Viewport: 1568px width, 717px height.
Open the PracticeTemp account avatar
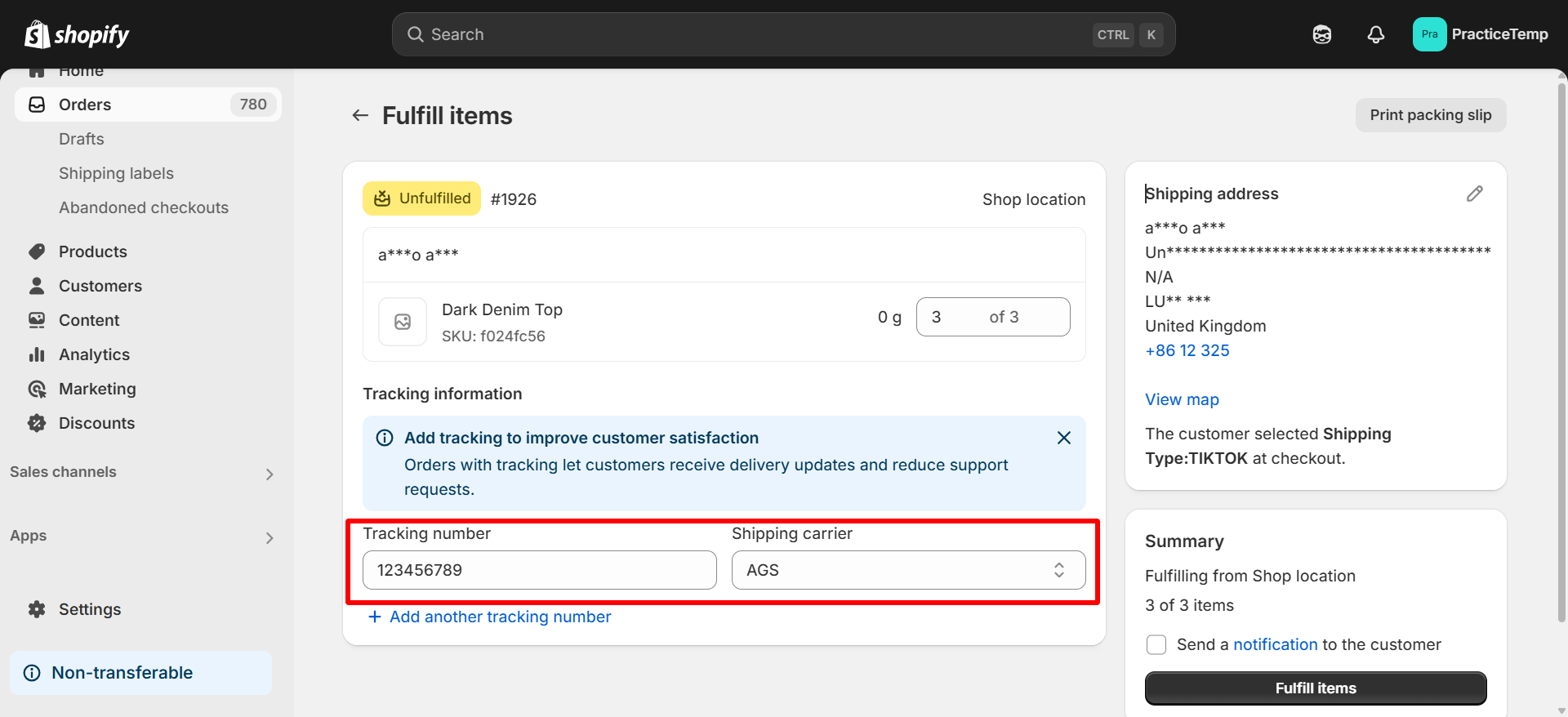click(x=1429, y=34)
